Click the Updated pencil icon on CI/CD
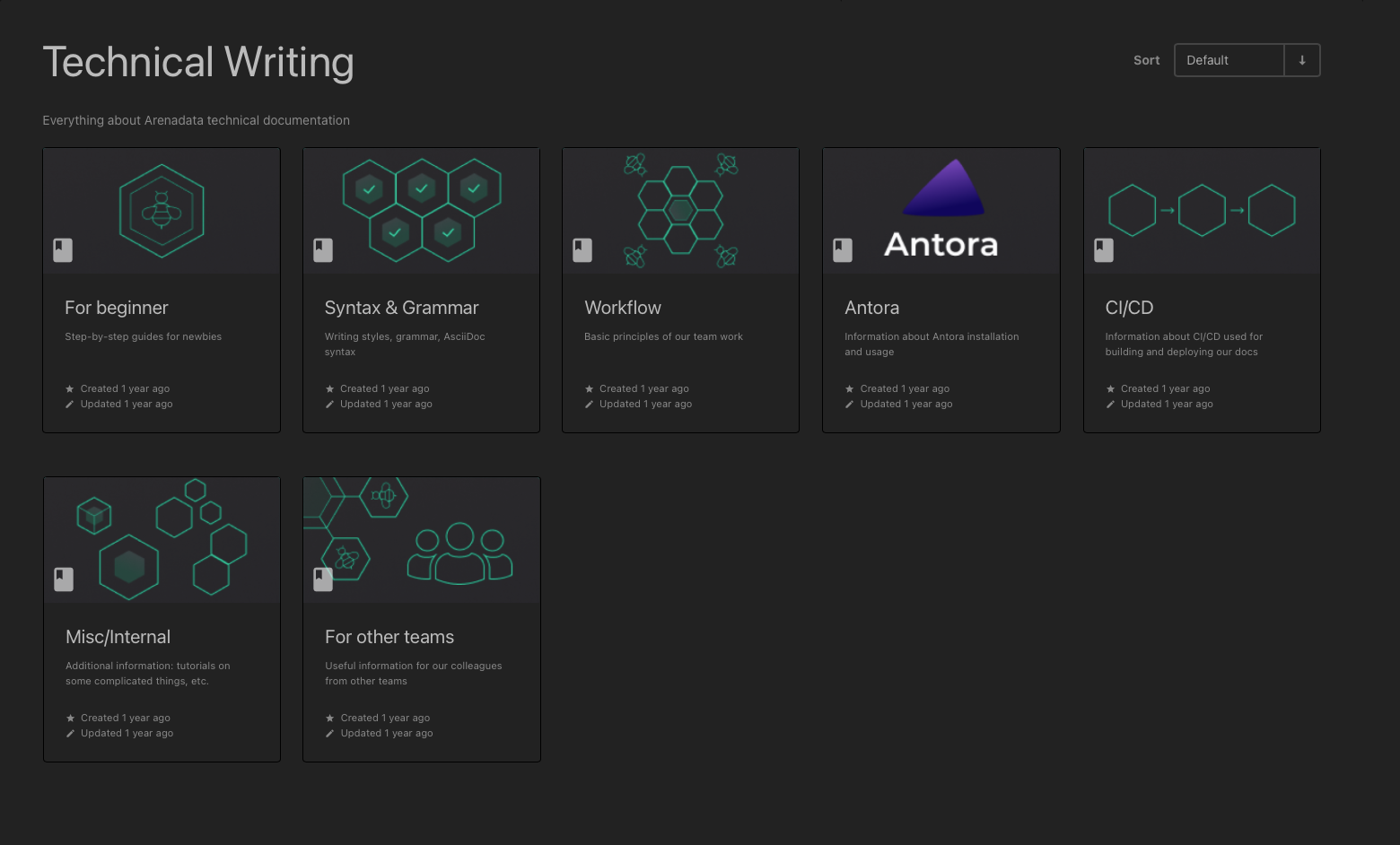Viewport: 1400px width, 845px height. (1110, 405)
